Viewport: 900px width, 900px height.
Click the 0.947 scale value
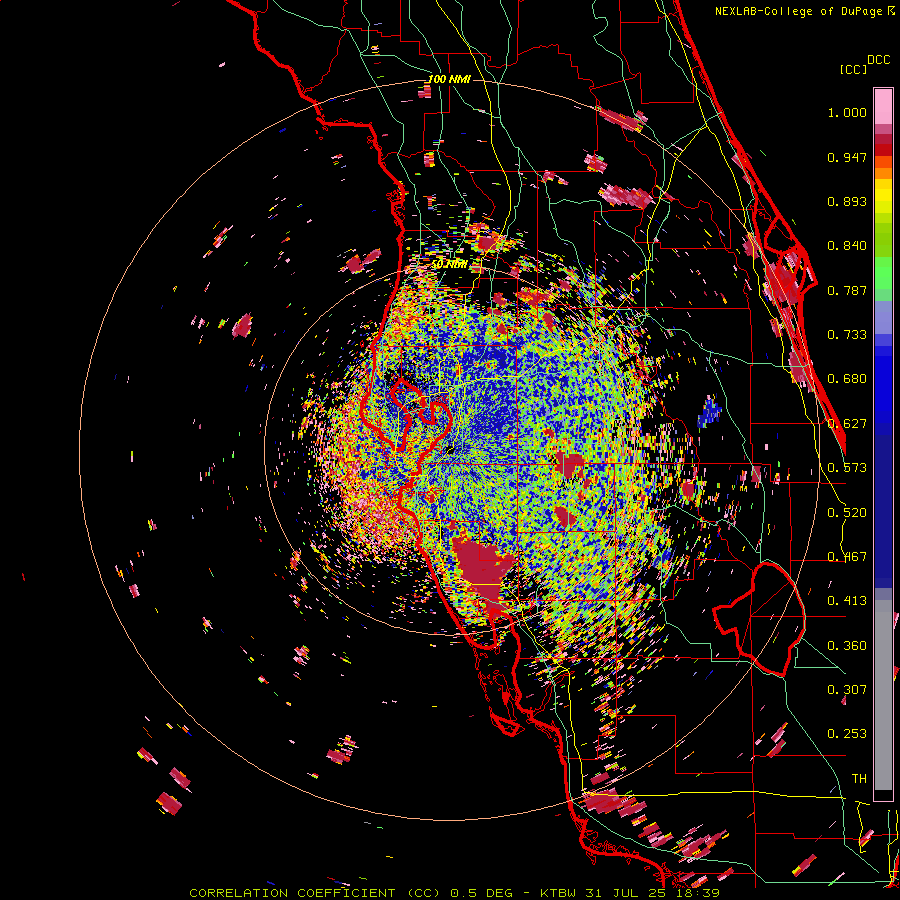(847, 157)
